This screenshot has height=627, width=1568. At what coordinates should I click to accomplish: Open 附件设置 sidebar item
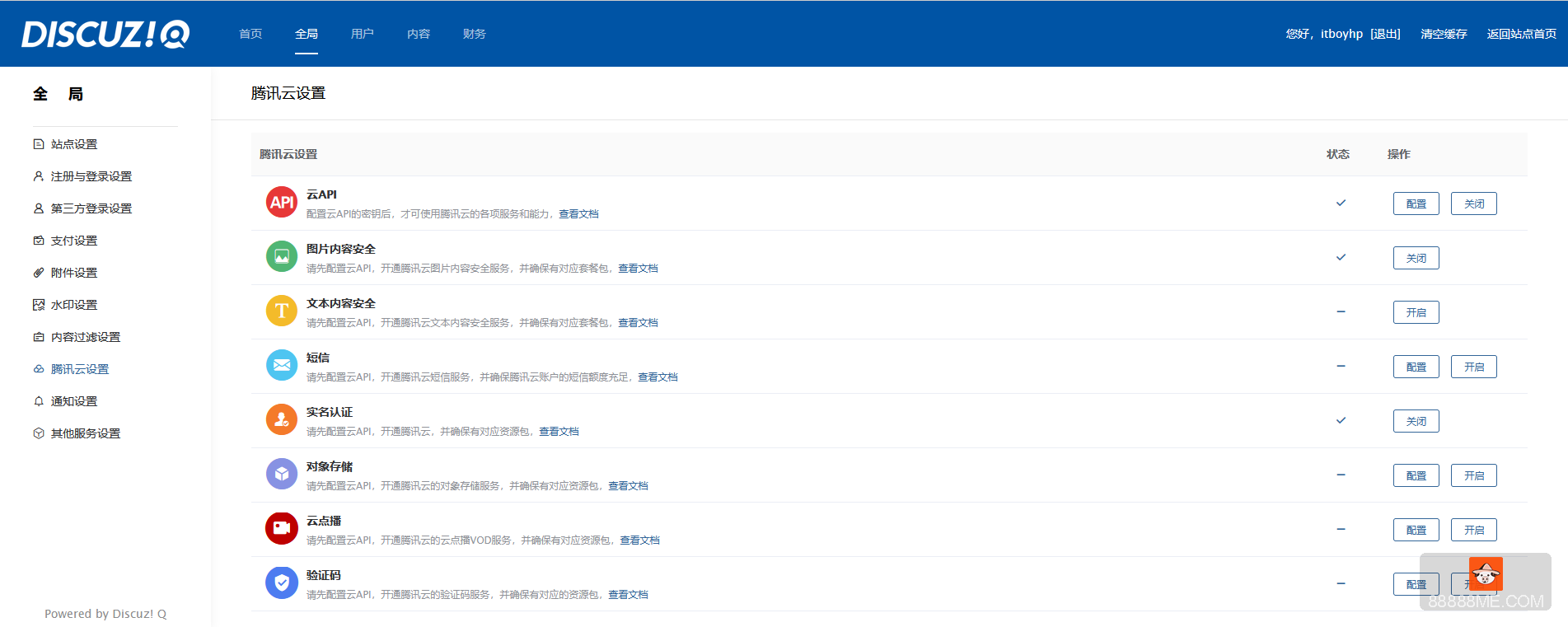[74, 273]
